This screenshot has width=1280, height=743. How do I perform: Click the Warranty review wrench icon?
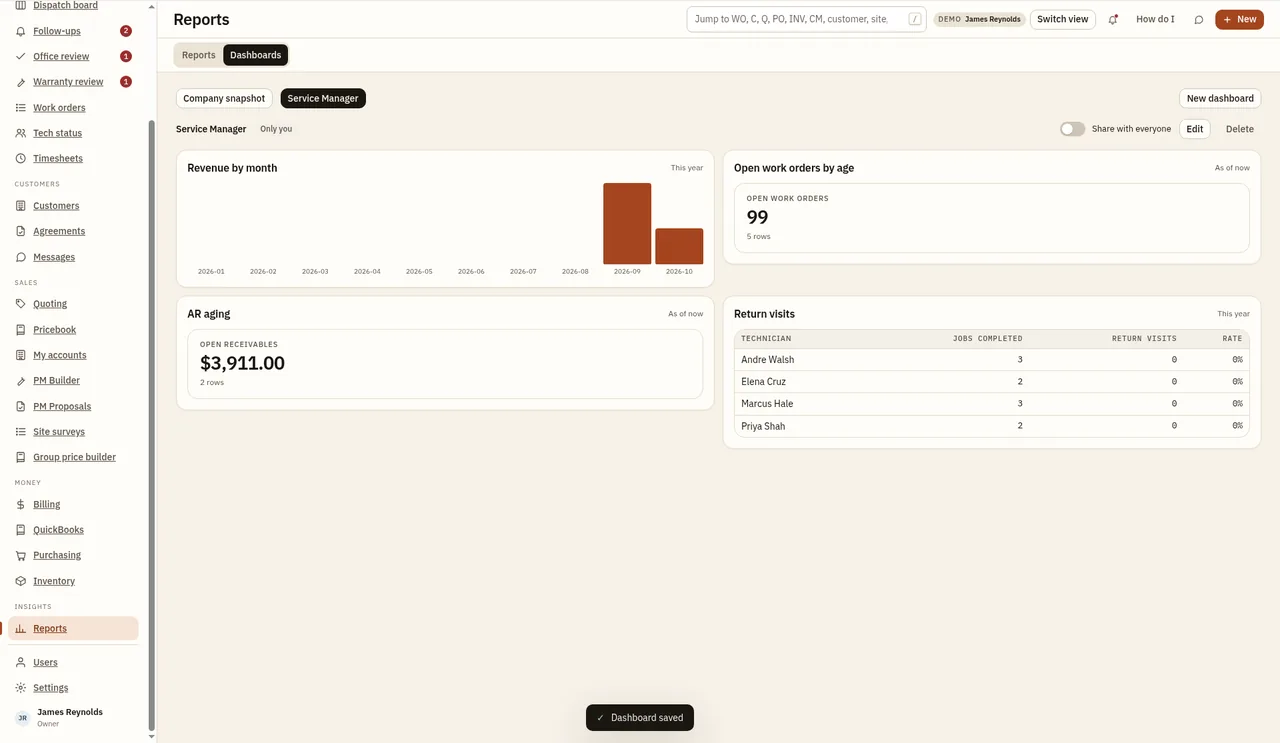(x=21, y=82)
